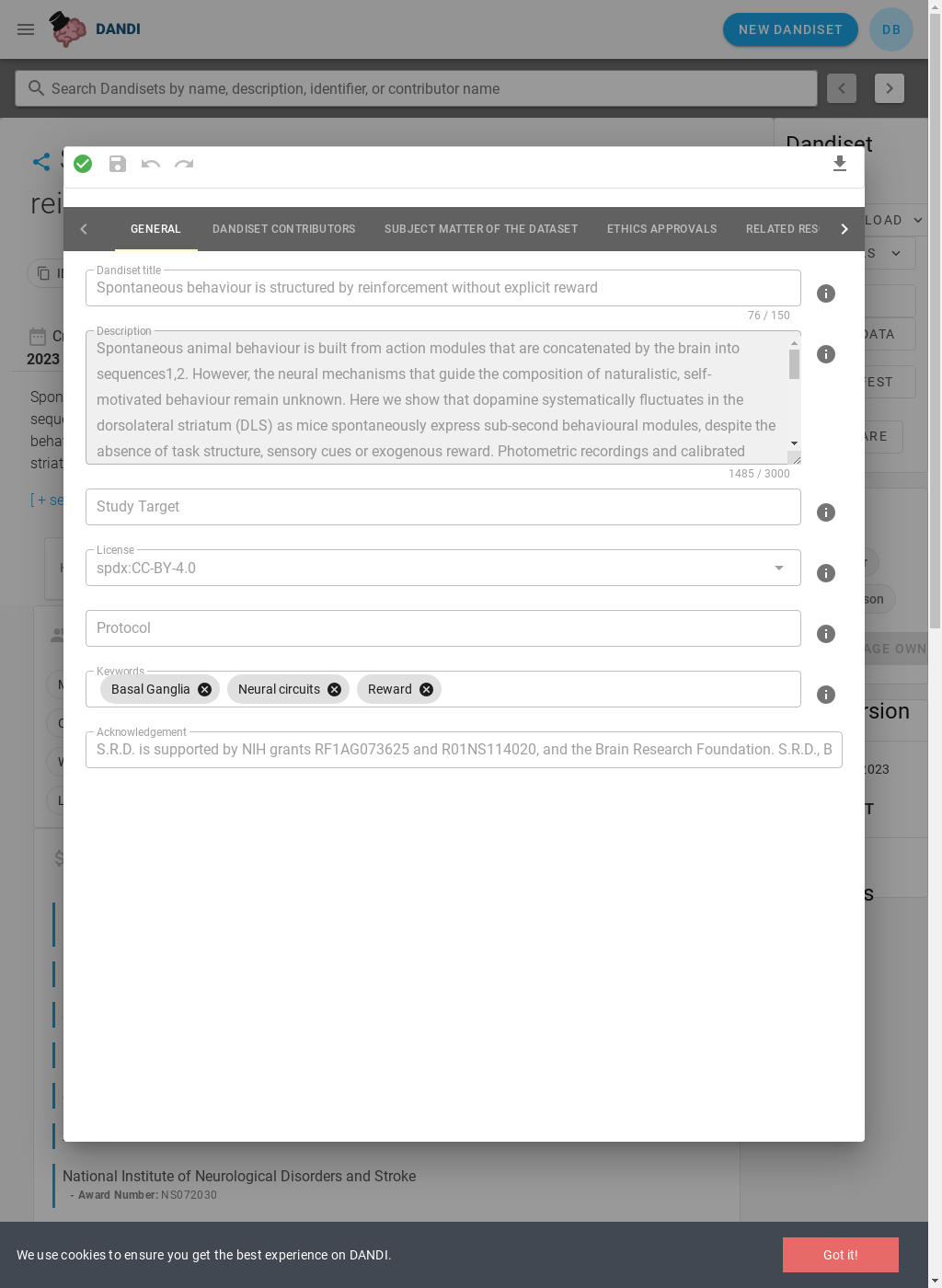Open the DB user avatar menu
The width and height of the screenshot is (942, 1288).
(891, 29)
